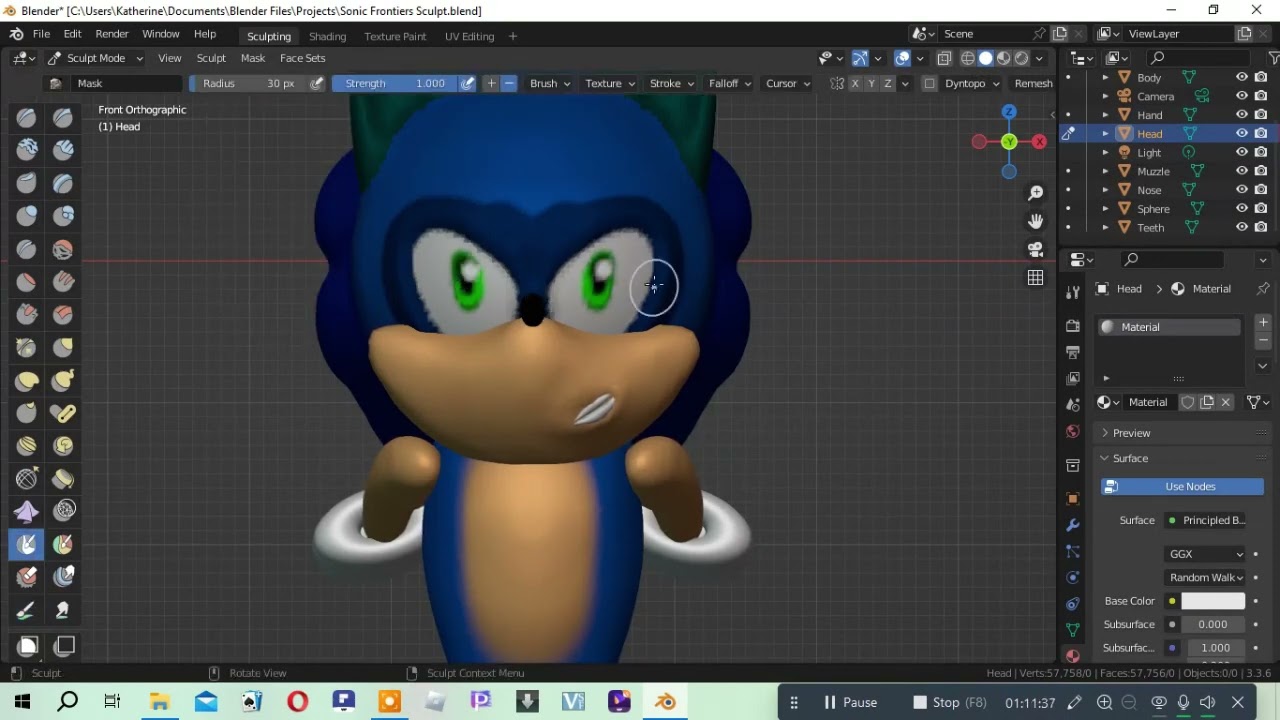The height and width of the screenshot is (720, 1280).
Task: Set brush direction to subtract
Action: pyautogui.click(x=509, y=83)
